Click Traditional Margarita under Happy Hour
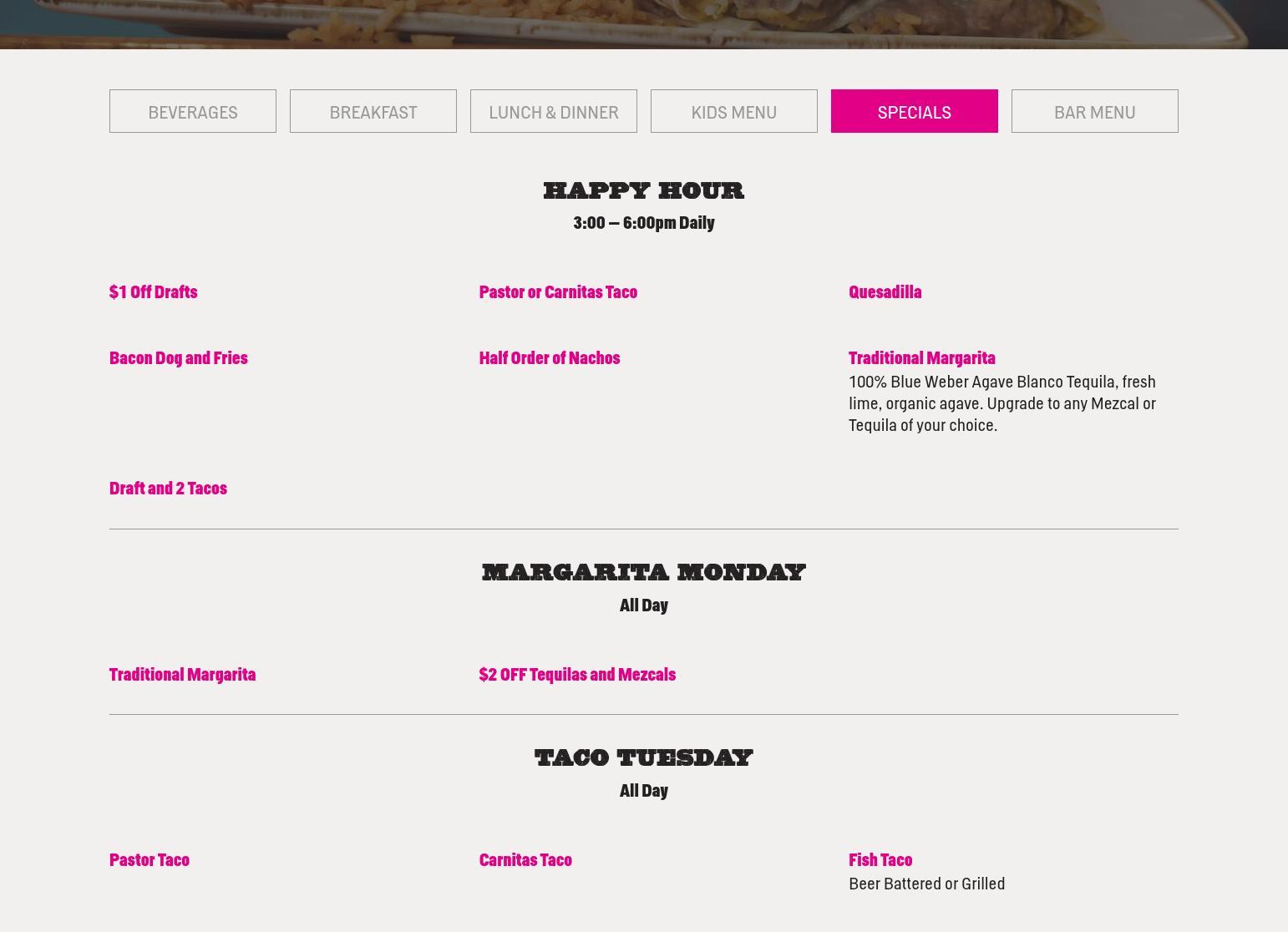Viewport: 1288px width, 932px height. (x=922, y=357)
